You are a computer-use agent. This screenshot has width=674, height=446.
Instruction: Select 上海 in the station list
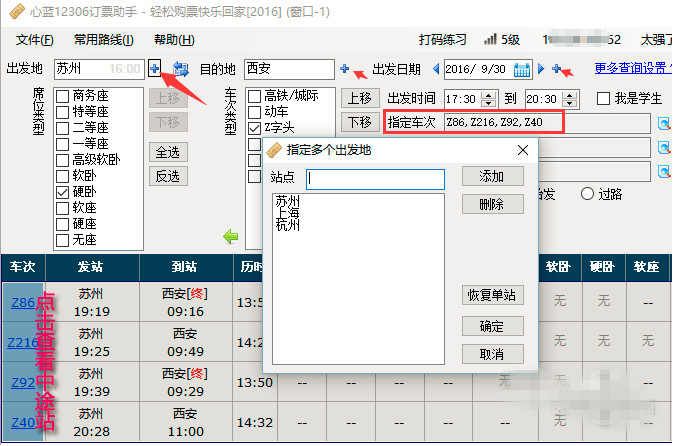(288, 213)
